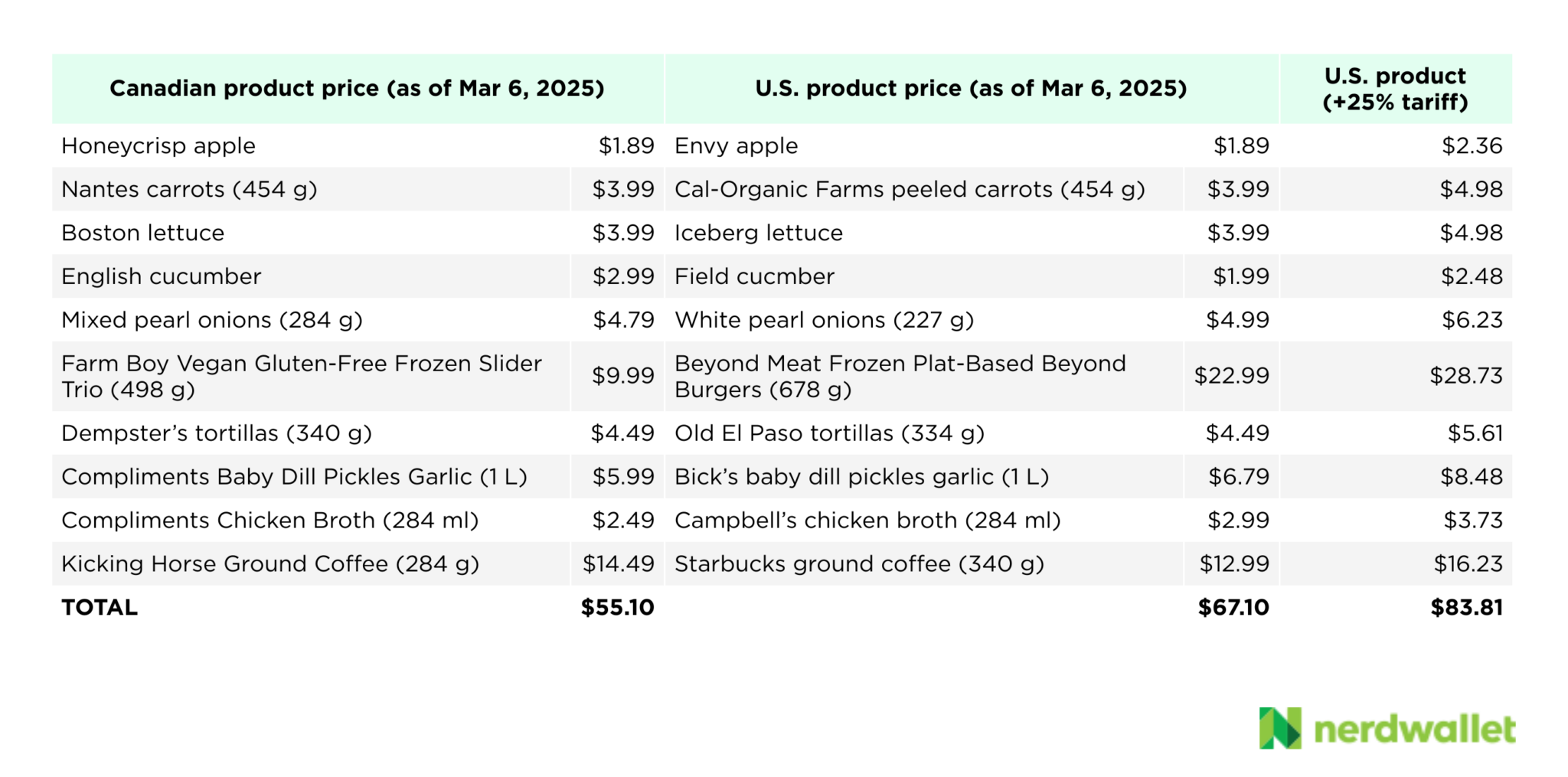Click the NerdWallet wordmark text
1568x777 pixels.
(1415, 729)
